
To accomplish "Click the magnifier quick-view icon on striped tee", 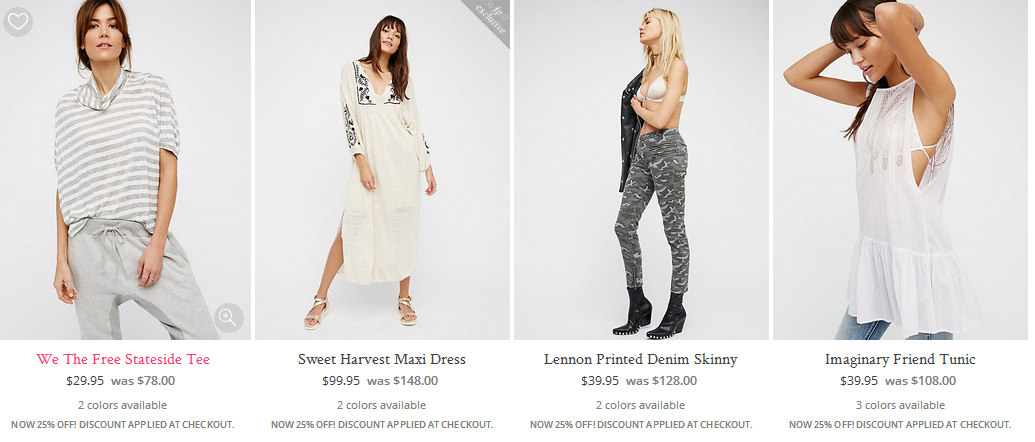I will (x=228, y=318).
